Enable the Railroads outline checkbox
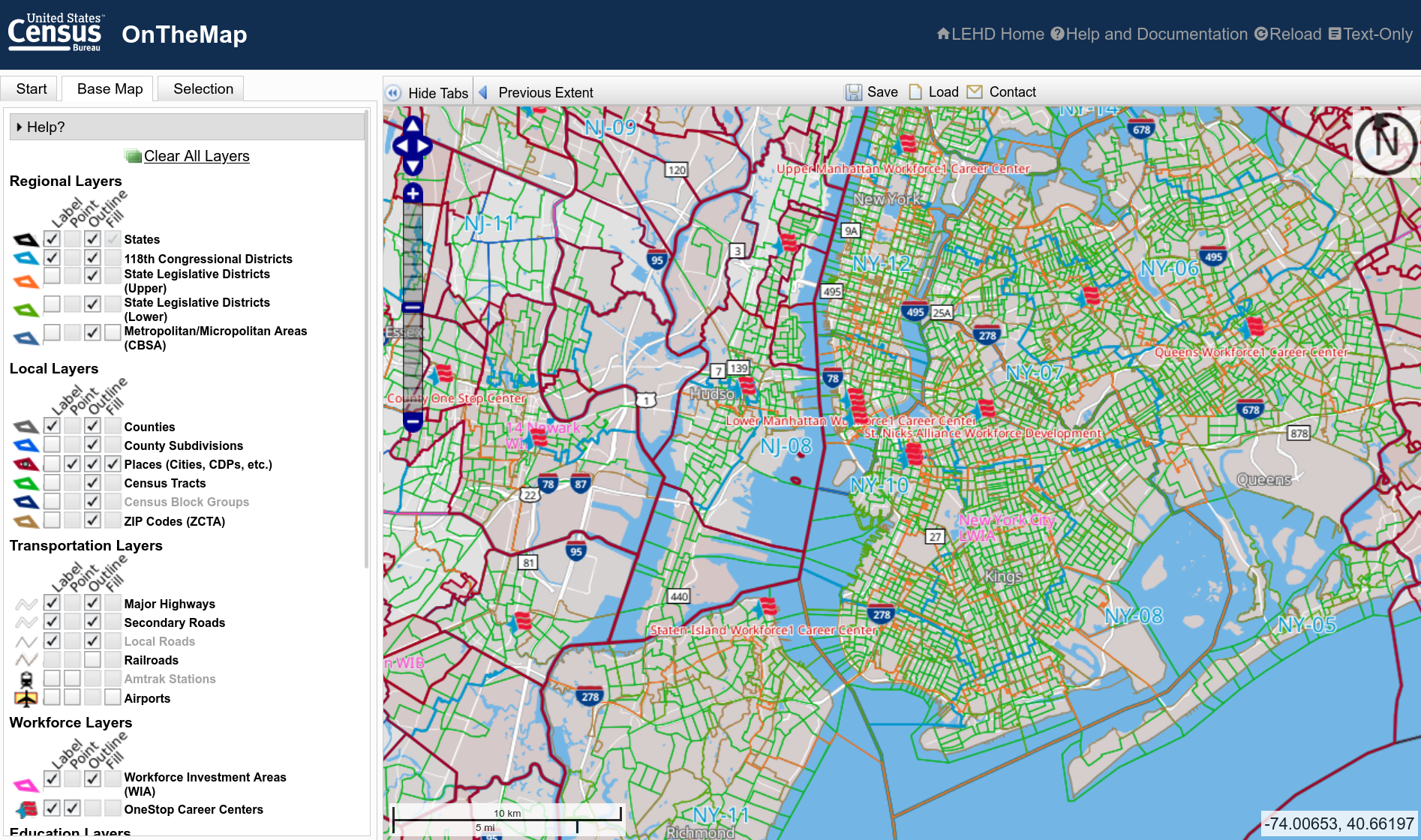Viewport: 1421px width, 840px height. pos(92,659)
